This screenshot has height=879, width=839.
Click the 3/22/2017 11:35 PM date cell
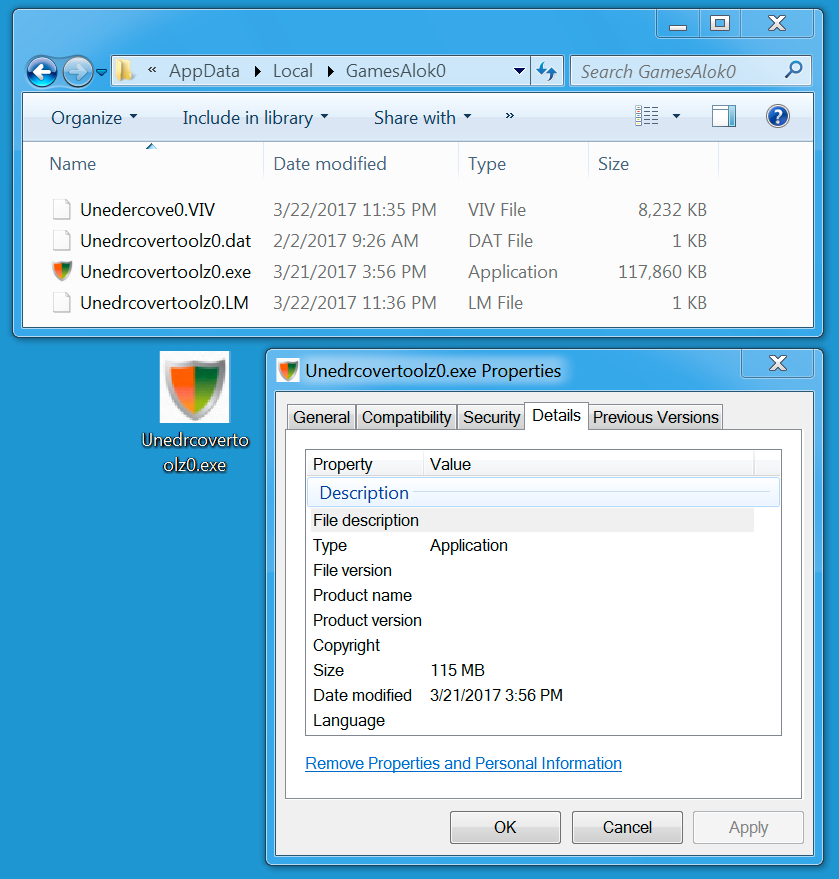(354, 210)
